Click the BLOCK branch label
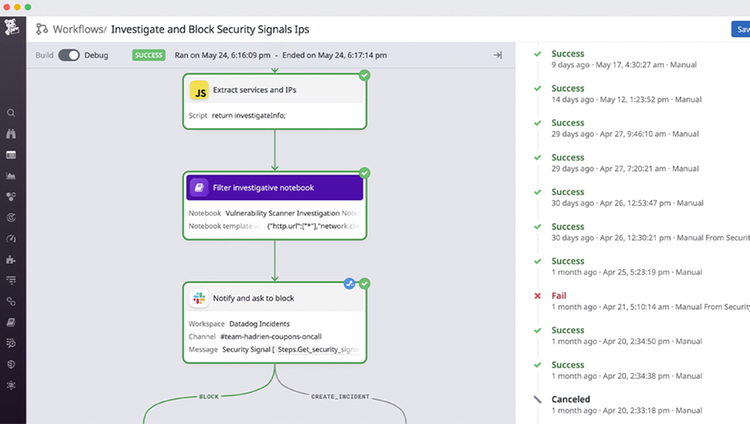Viewport: 750px width, 424px height. pos(209,397)
